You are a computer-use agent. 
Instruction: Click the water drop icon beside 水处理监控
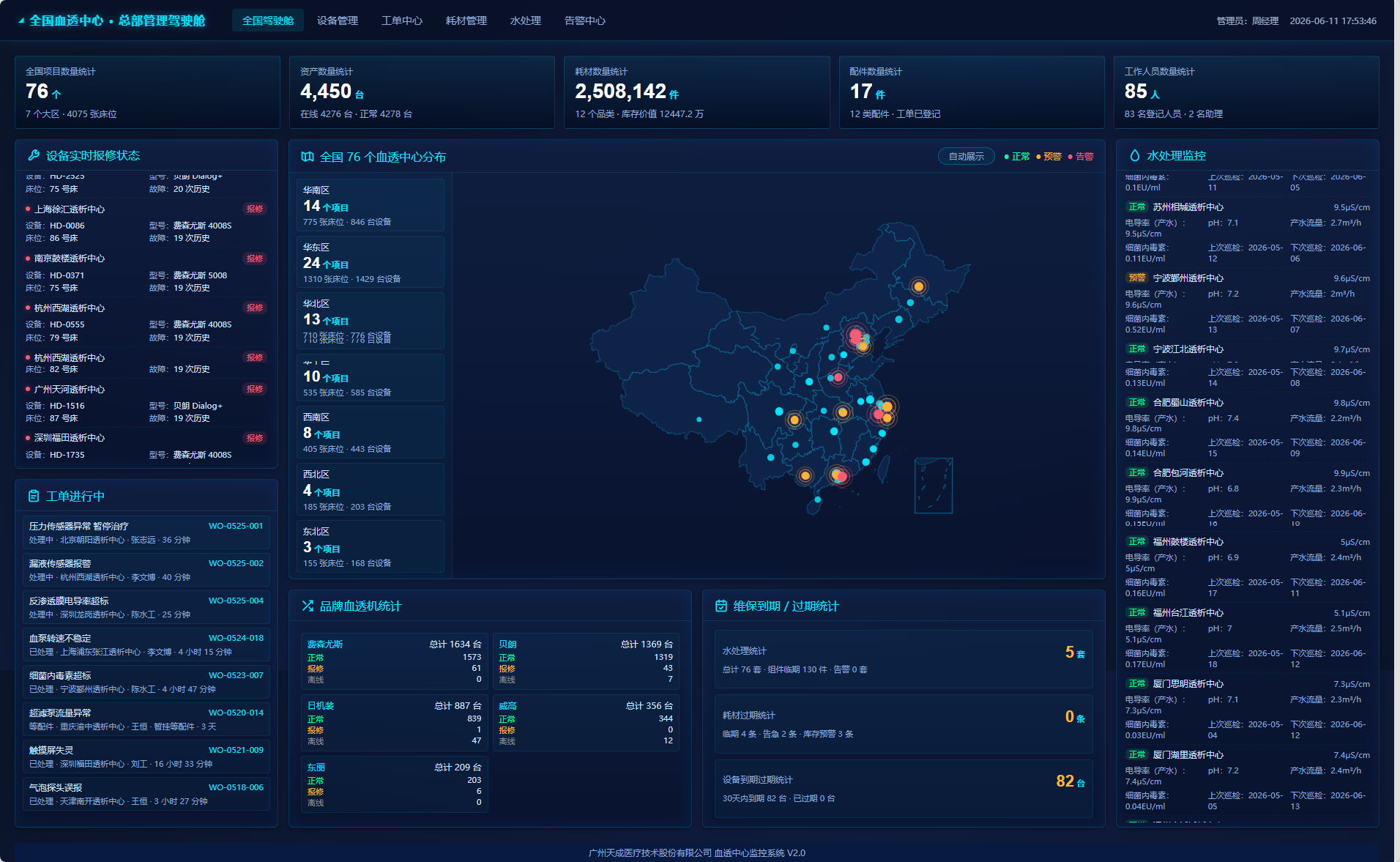[x=1135, y=155]
